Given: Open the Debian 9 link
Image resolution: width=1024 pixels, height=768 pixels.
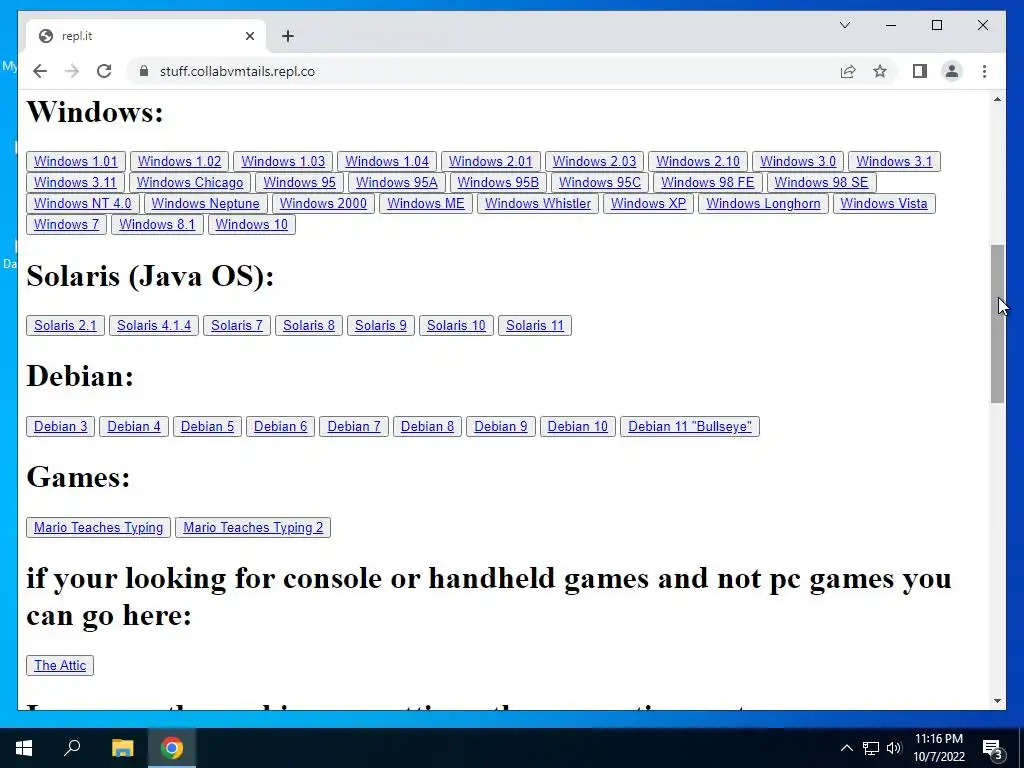Looking at the screenshot, I should click(x=501, y=426).
